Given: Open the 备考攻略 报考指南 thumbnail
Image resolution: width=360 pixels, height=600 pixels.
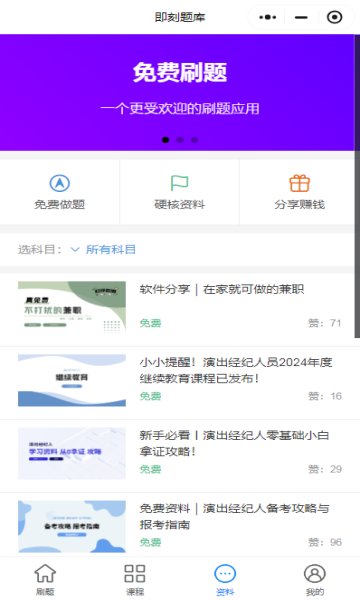Looking at the screenshot, I should click(72, 527).
